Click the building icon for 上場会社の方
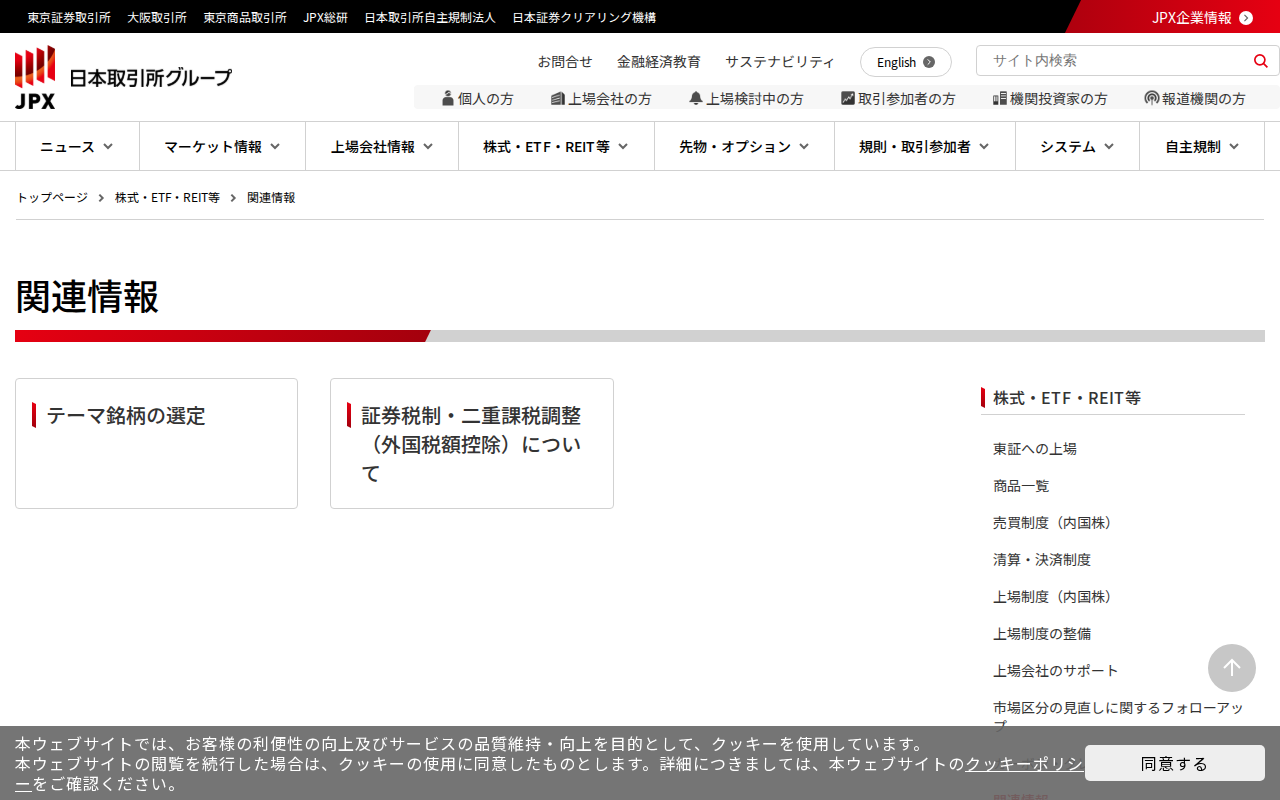This screenshot has width=1280, height=800. pos(558,98)
